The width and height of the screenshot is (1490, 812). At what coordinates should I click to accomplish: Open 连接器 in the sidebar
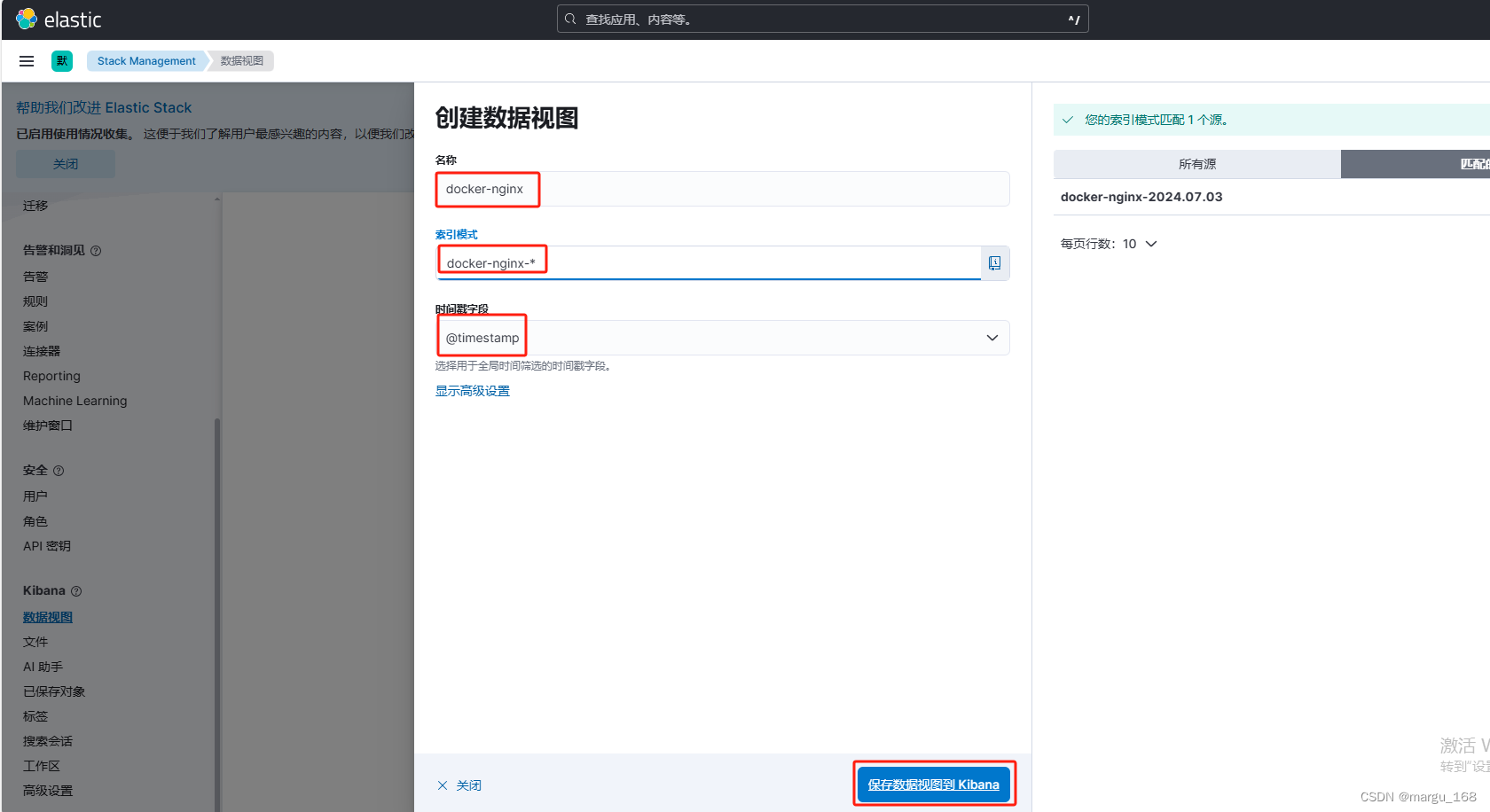(x=42, y=351)
